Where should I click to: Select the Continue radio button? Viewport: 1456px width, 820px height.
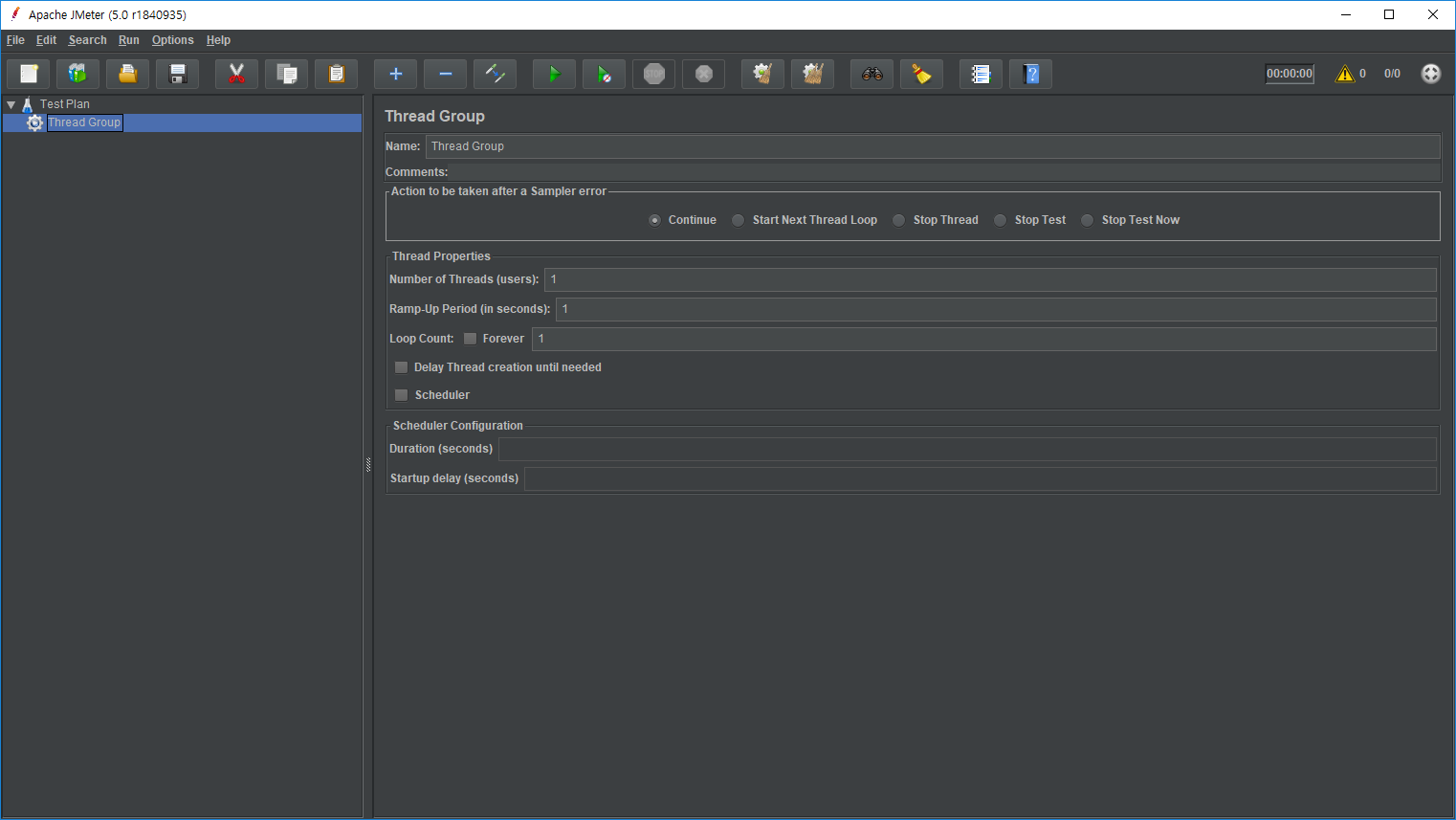tap(654, 220)
